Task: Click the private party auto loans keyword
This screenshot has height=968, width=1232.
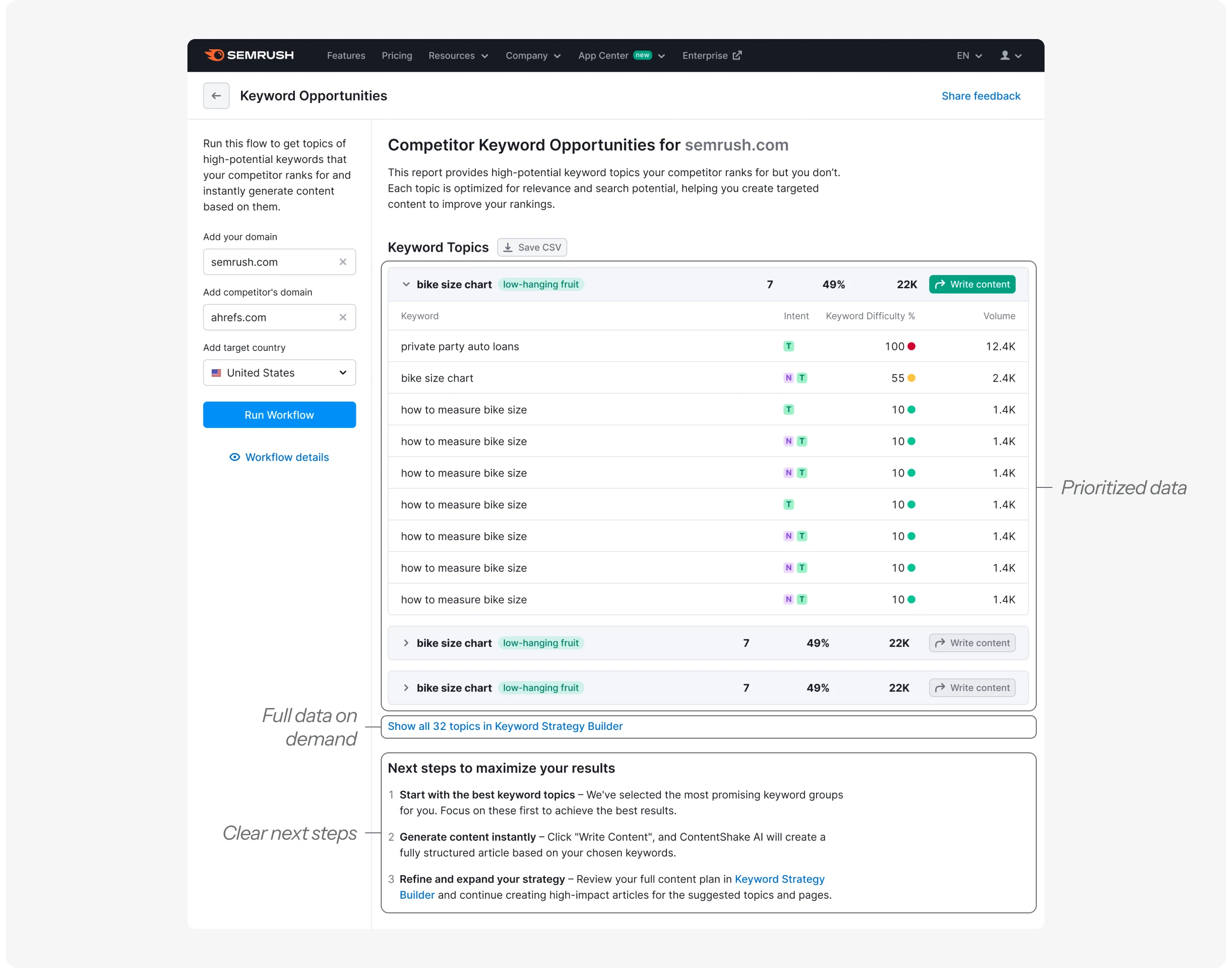Action: pos(459,346)
